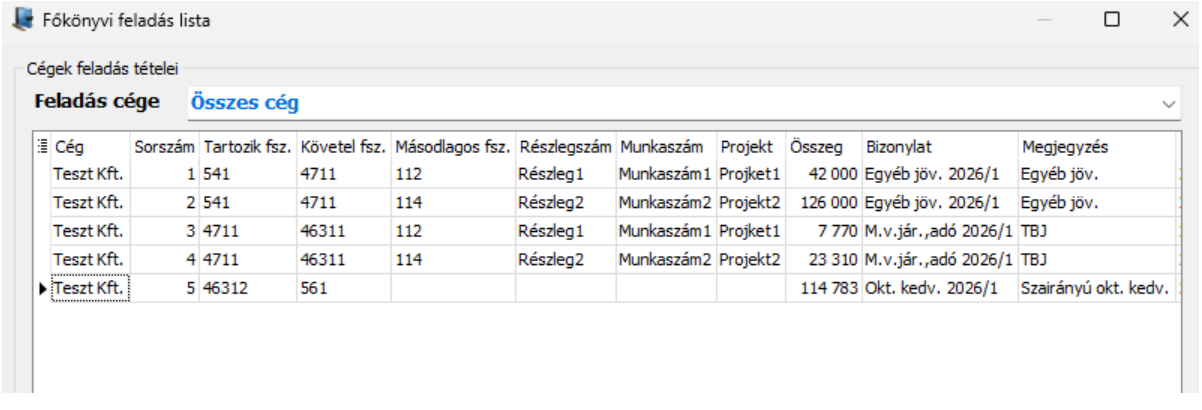Open the Feladás cége dropdown arrow
Screen dimensions: 1202x410
pyautogui.click(x=1167, y=103)
